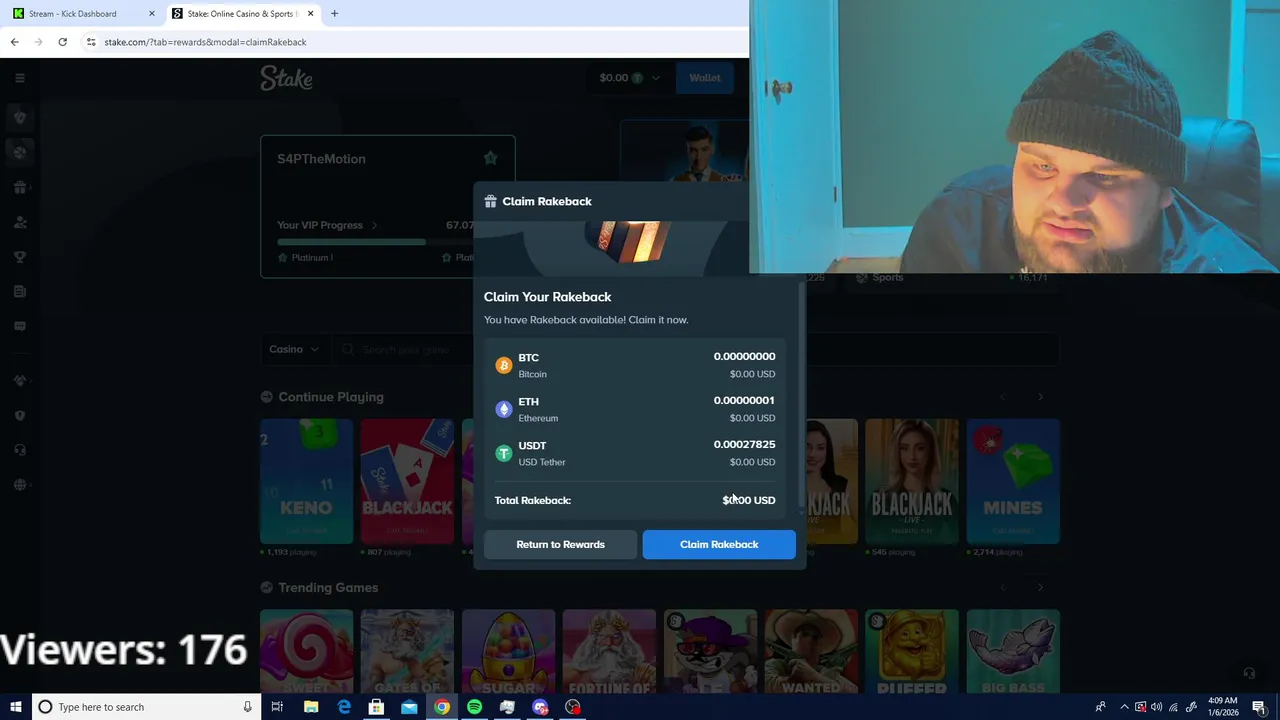
Task: Click the game search input field
Action: coord(695,349)
